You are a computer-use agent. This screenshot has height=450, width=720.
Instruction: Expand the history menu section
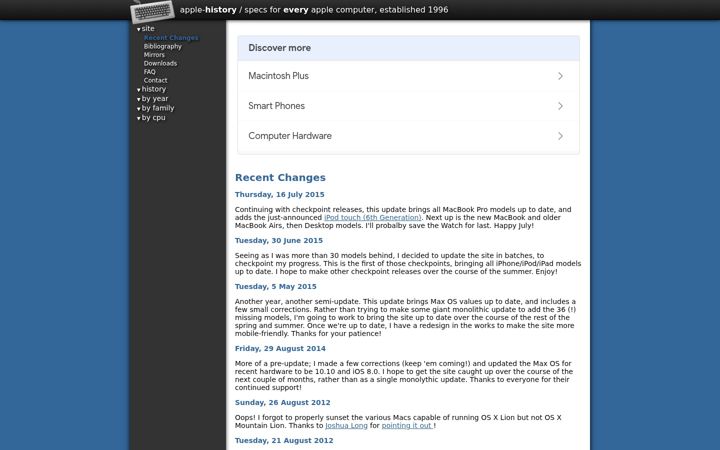point(151,89)
